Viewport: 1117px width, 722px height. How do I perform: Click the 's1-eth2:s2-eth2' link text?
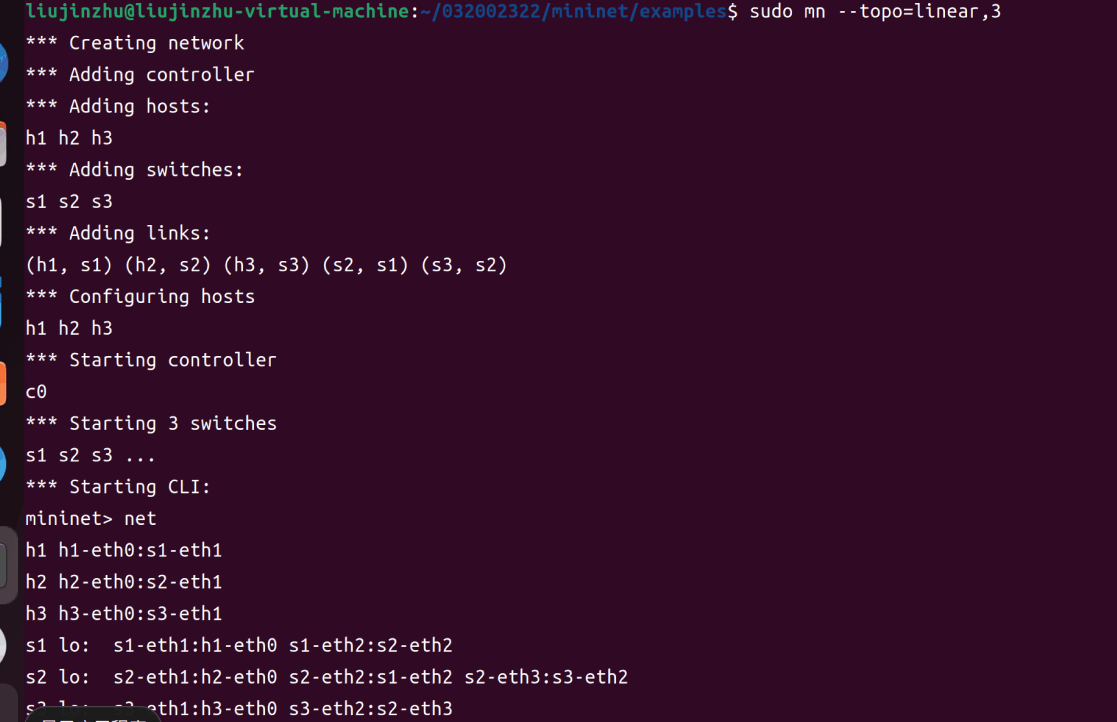coord(370,645)
